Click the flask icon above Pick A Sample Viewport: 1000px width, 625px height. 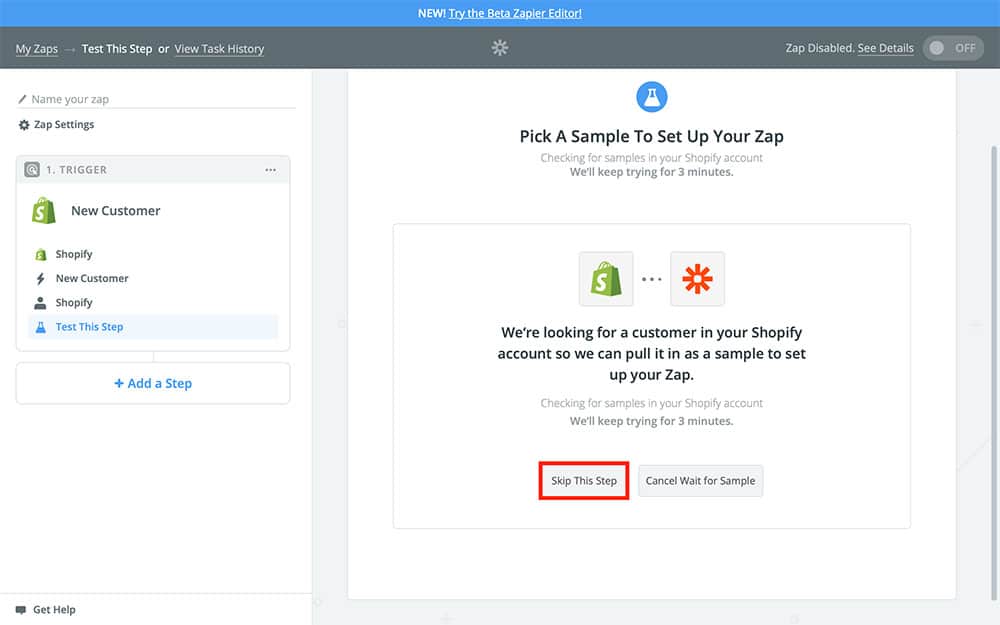pyautogui.click(x=651, y=97)
